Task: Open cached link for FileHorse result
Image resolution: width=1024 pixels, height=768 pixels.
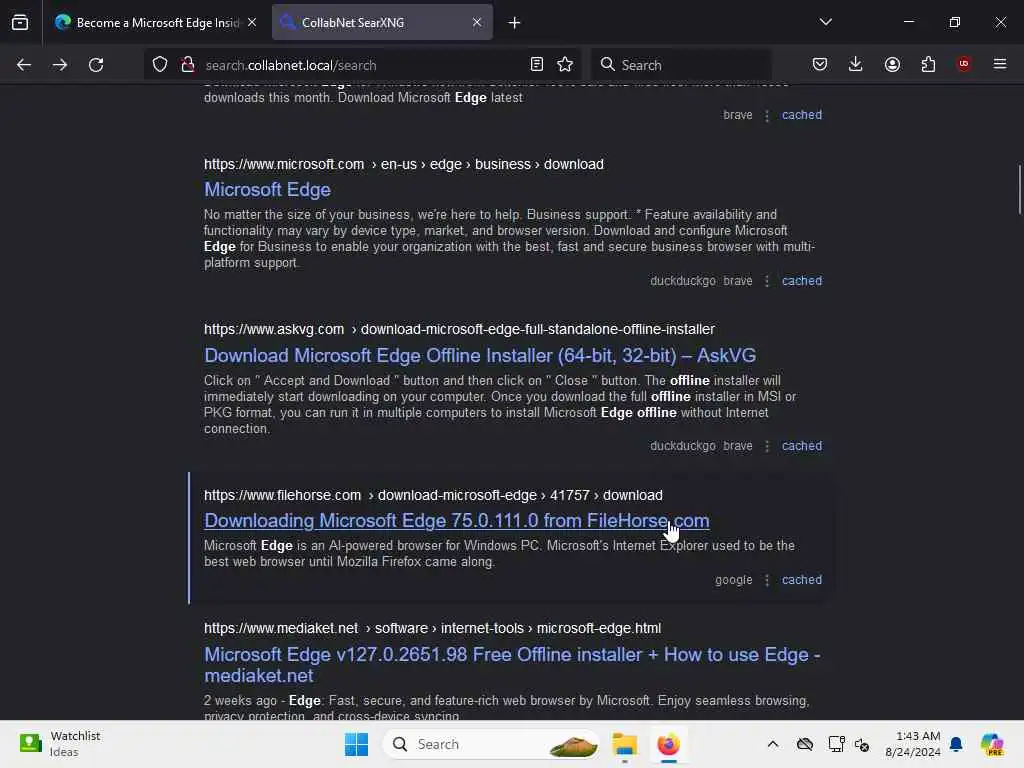Action: (802, 580)
